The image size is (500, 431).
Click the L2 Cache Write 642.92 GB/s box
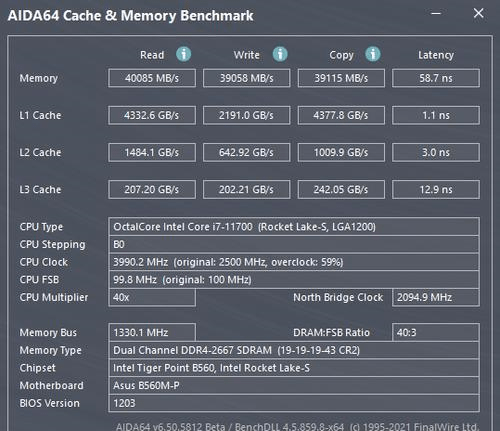[247, 153]
